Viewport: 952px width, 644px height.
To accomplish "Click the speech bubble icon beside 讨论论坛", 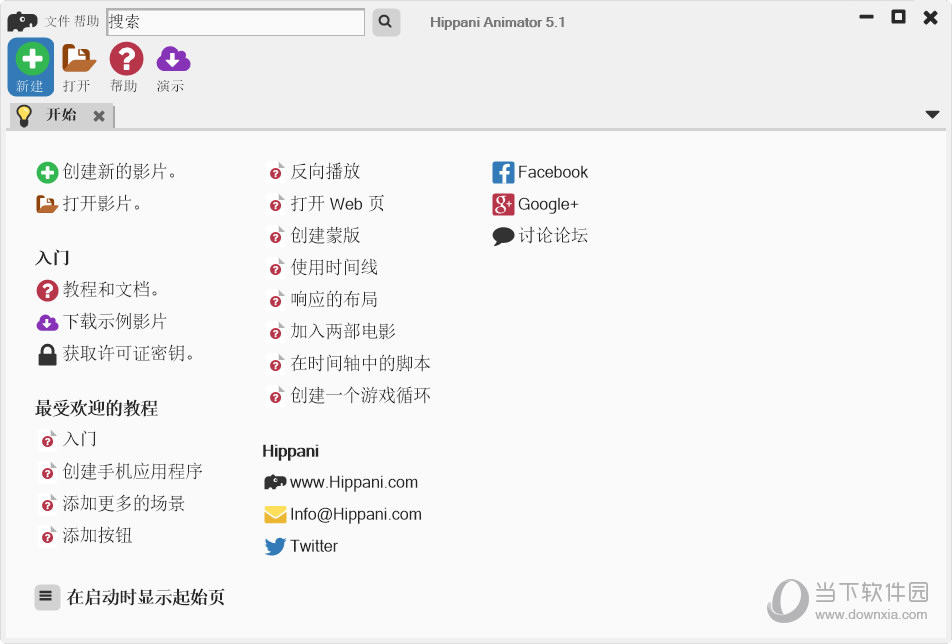I will (503, 236).
